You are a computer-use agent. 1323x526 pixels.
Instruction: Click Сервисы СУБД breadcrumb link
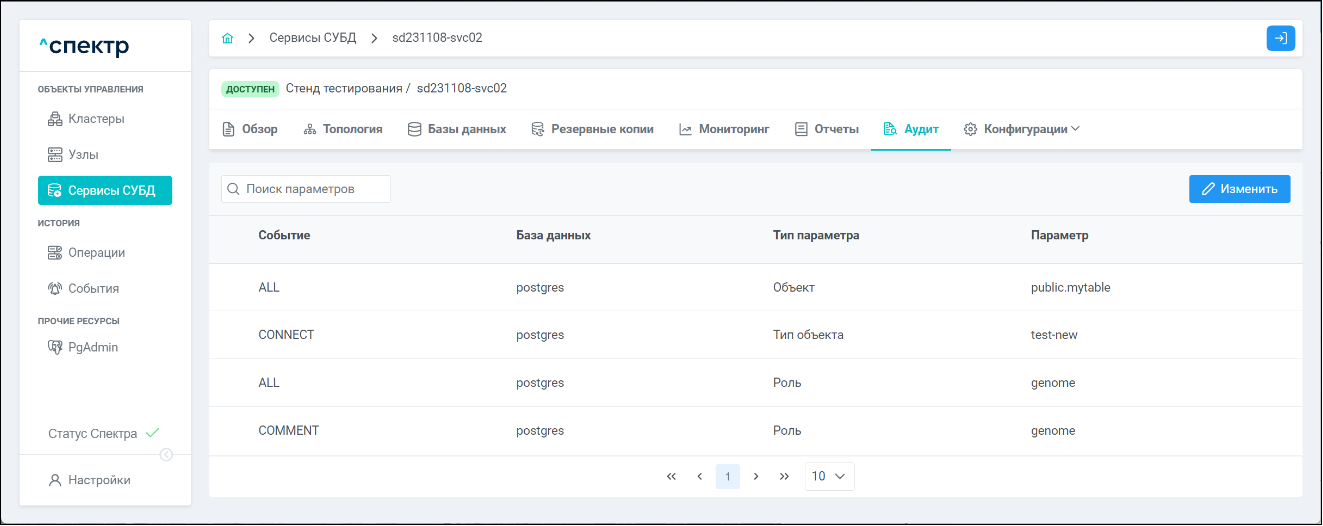point(312,38)
